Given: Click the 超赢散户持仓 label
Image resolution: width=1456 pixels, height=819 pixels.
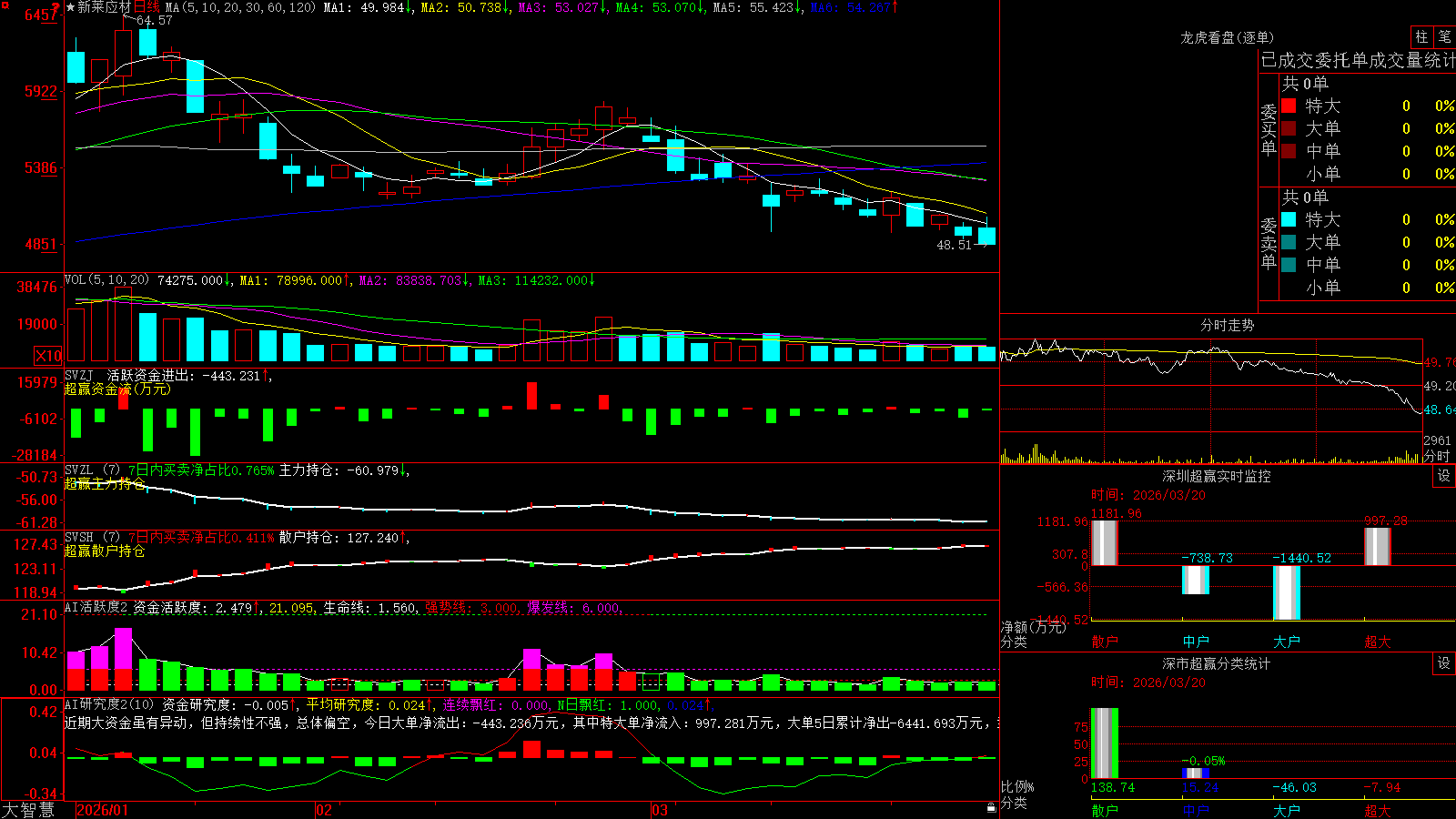Looking at the screenshot, I should (105, 551).
